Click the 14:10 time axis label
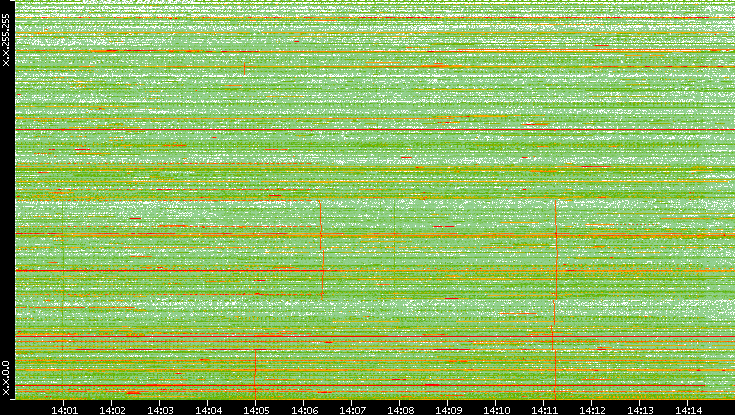The image size is (735, 415). point(496,410)
